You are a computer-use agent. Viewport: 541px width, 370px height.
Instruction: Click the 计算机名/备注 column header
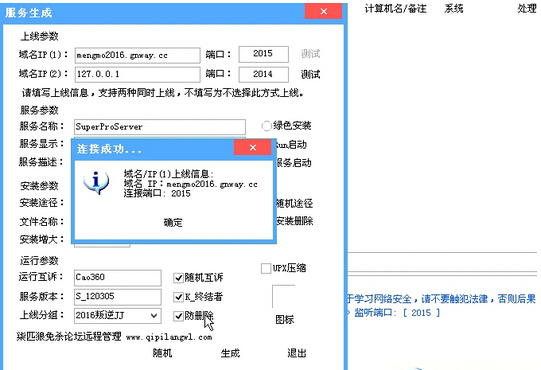pos(395,9)
